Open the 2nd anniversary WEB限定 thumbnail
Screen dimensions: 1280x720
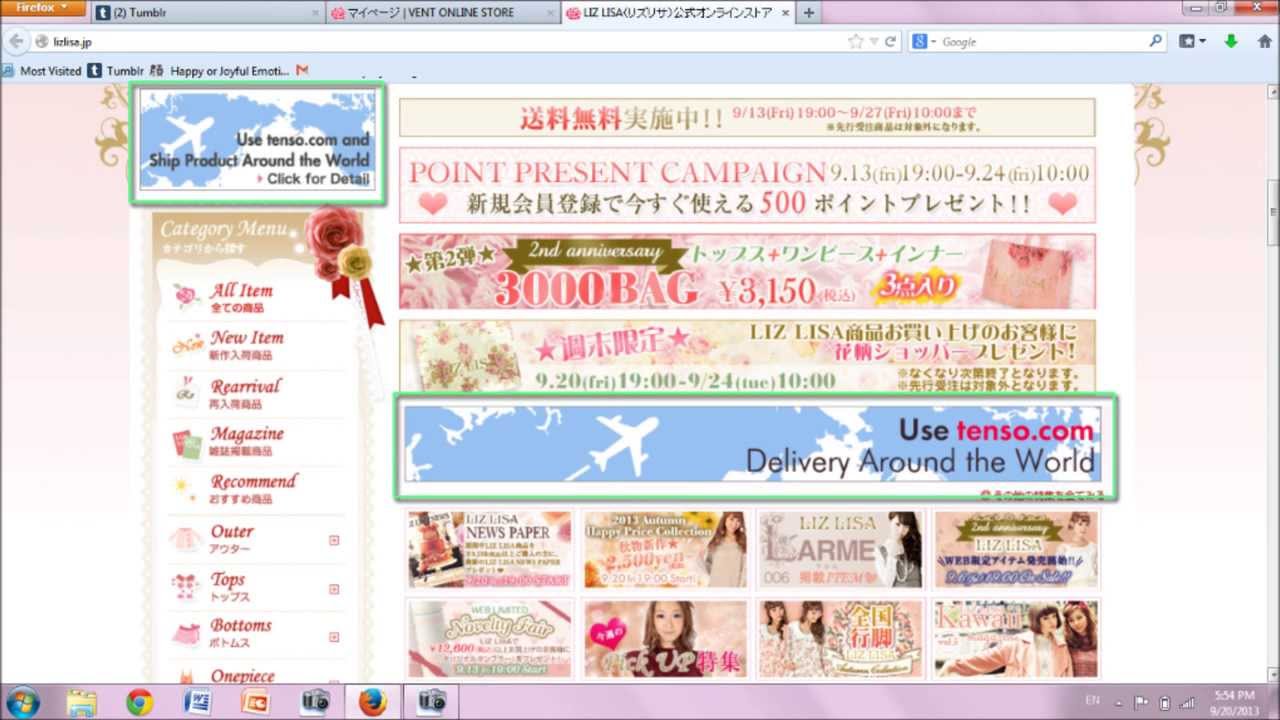[1016, 549]
